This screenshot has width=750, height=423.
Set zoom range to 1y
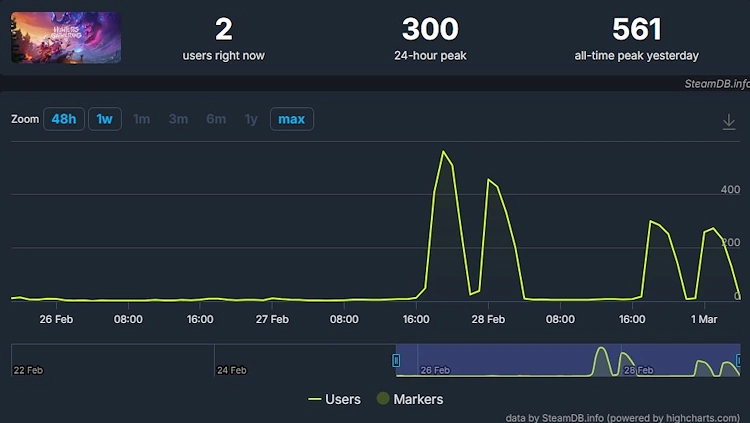click(251, 119)
